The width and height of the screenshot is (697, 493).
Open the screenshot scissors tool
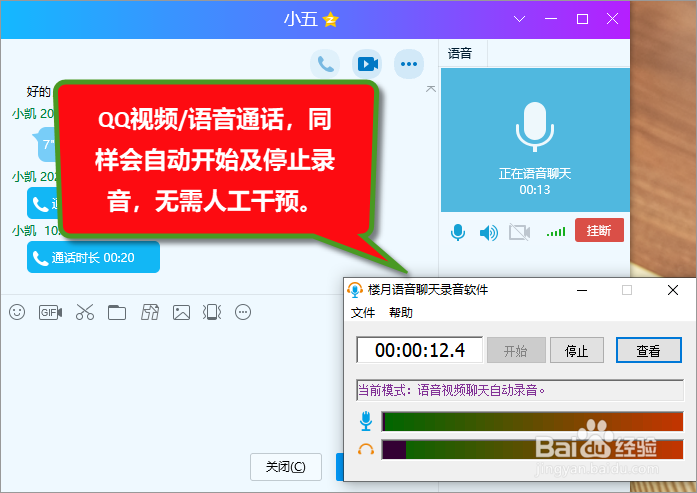pyautogui.click(x=85, y=312)
